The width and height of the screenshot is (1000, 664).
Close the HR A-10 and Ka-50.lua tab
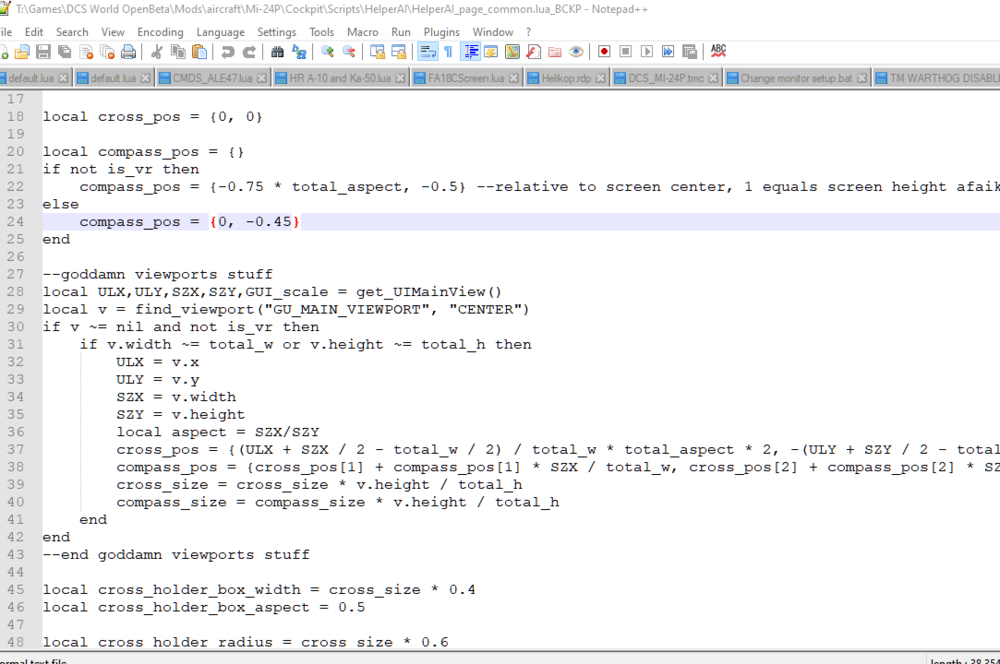coord(400,78)
